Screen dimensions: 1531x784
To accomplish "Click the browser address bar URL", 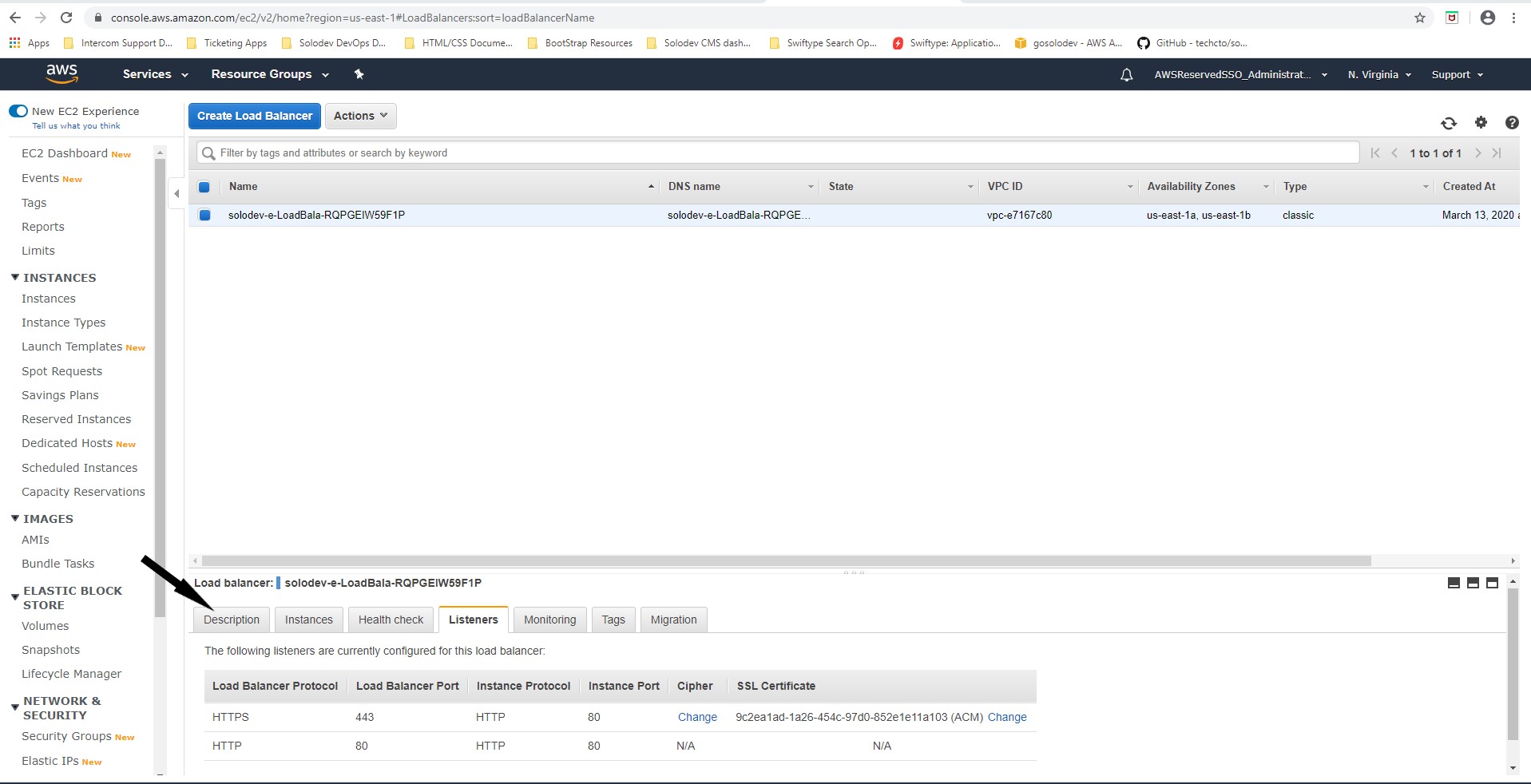I will pyautogui.click(x=352, y=18).
